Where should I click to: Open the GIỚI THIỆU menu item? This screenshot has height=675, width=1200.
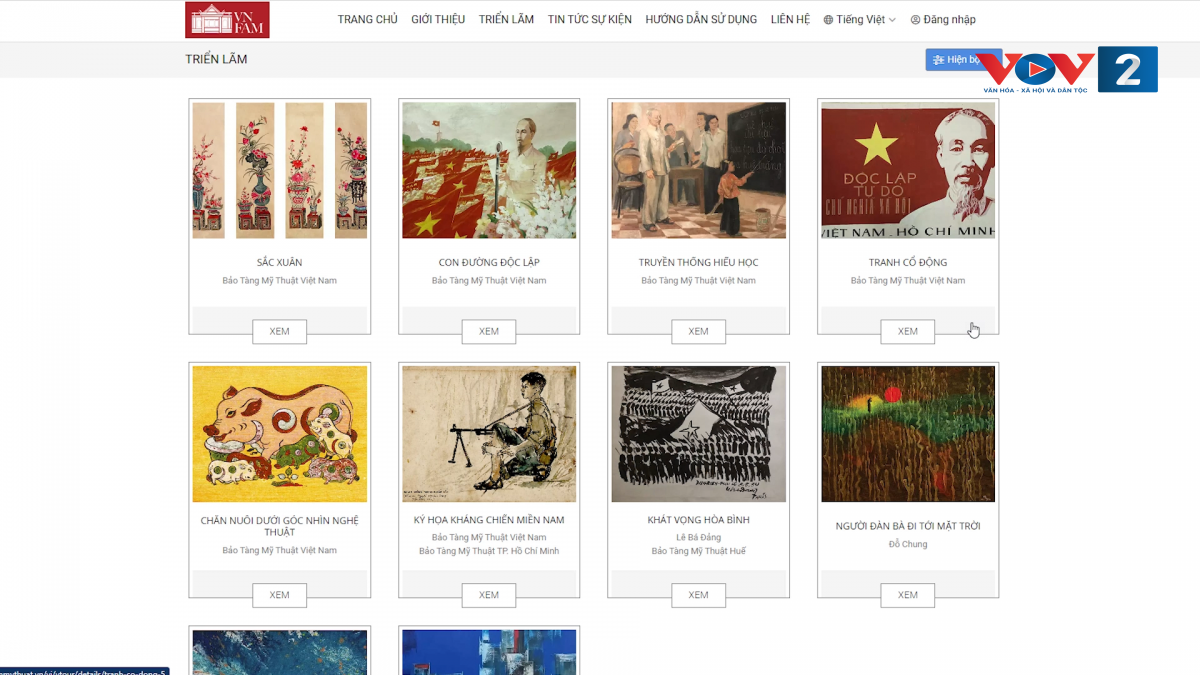click(x=438, y=20)
